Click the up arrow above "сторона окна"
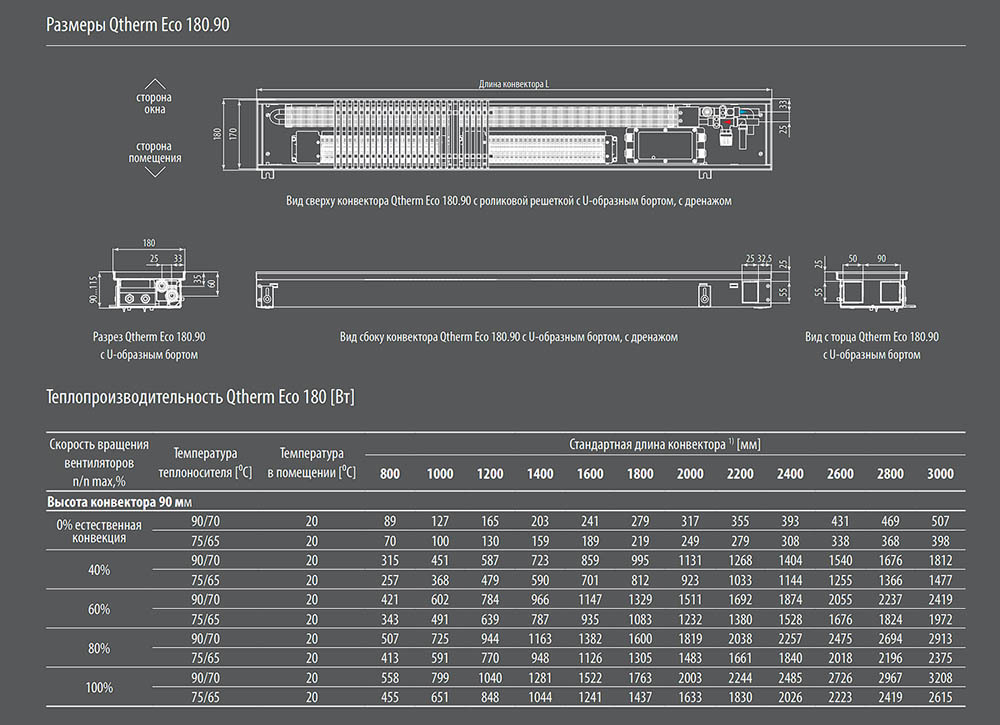 pos(155,84)
